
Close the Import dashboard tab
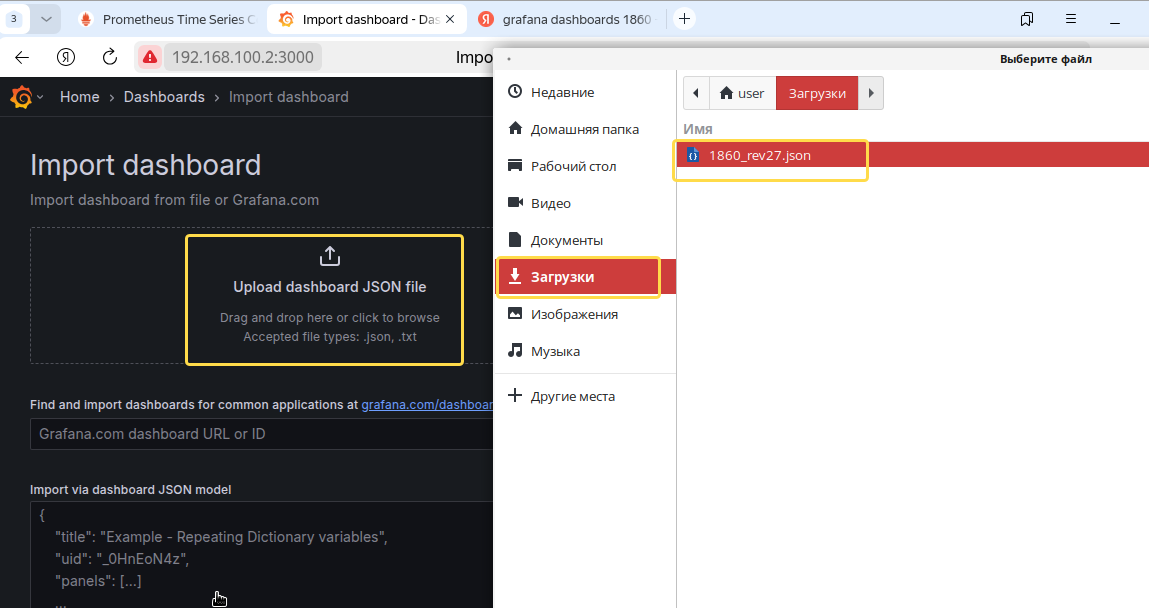450,19
